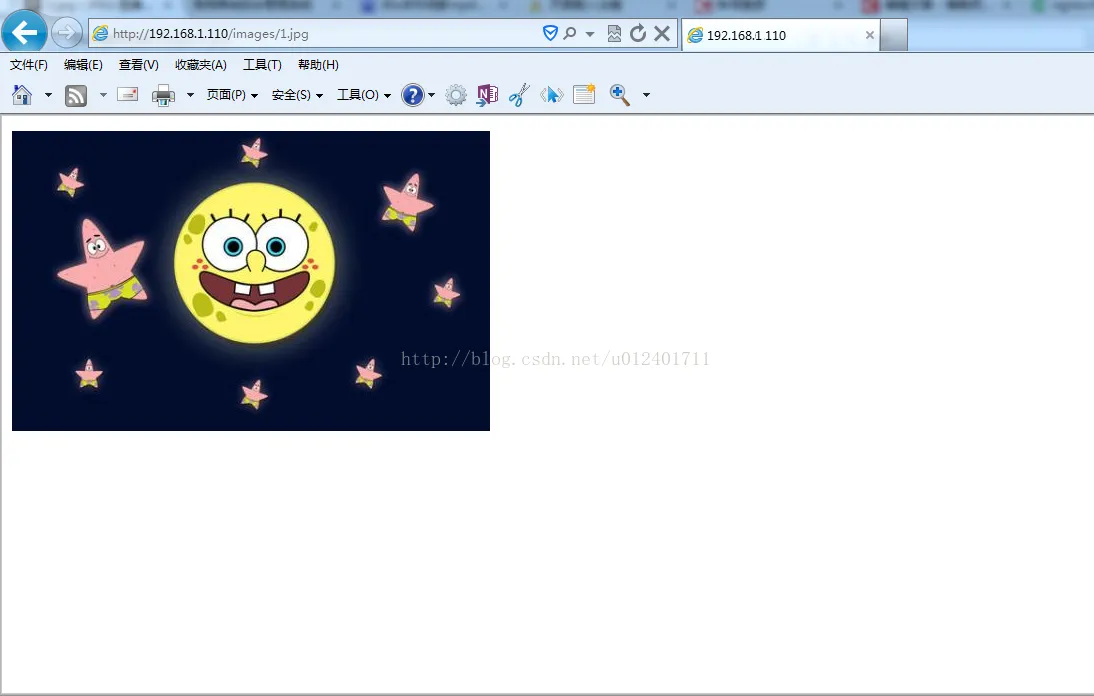The image size is (1094, 696).
Task: Click the Forward navigation arrow
Action: tap(66, 33)
